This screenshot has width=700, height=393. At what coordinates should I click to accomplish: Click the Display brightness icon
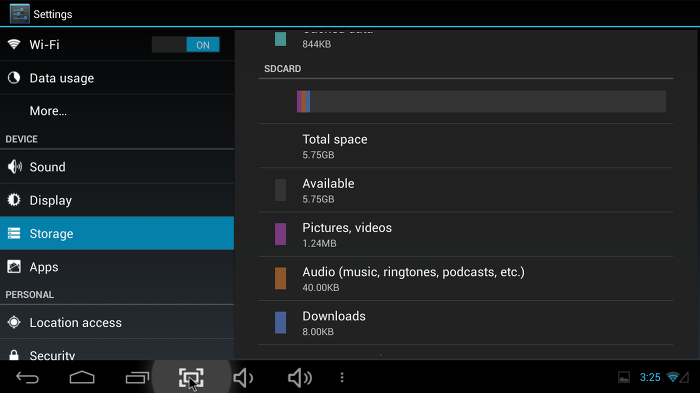14,200
